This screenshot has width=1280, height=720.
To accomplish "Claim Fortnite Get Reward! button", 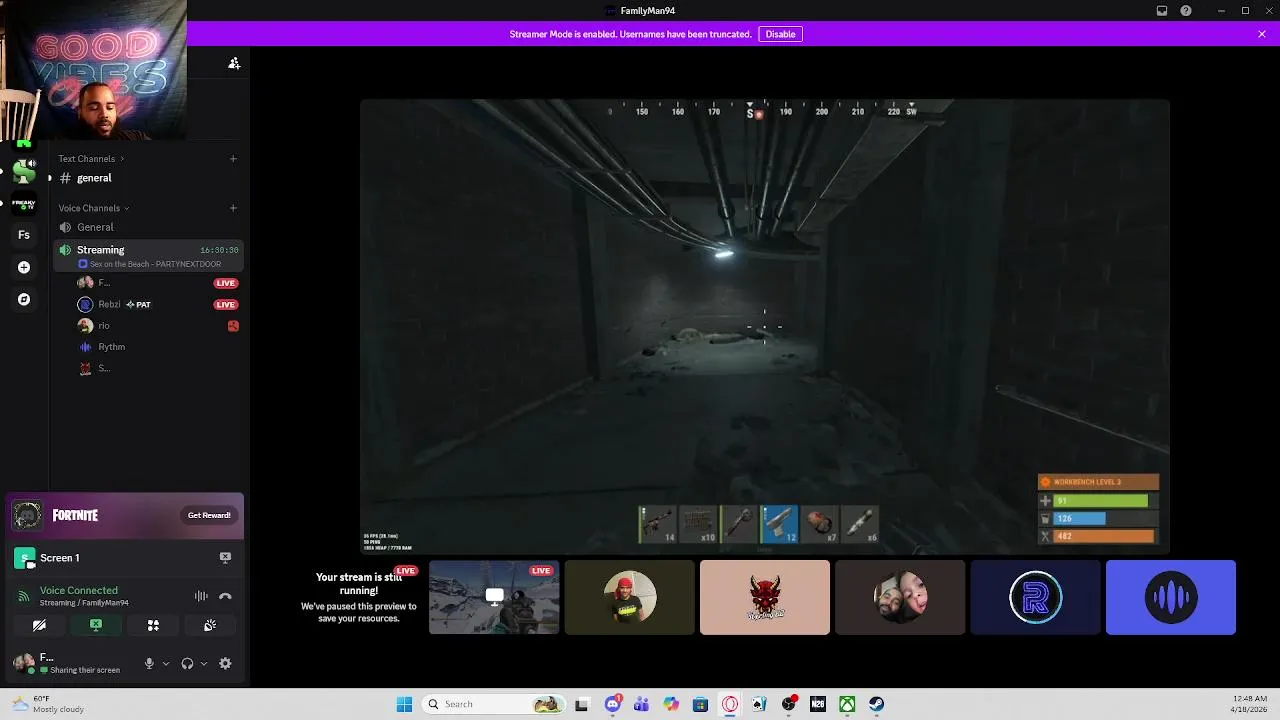I will pos(209,515).
